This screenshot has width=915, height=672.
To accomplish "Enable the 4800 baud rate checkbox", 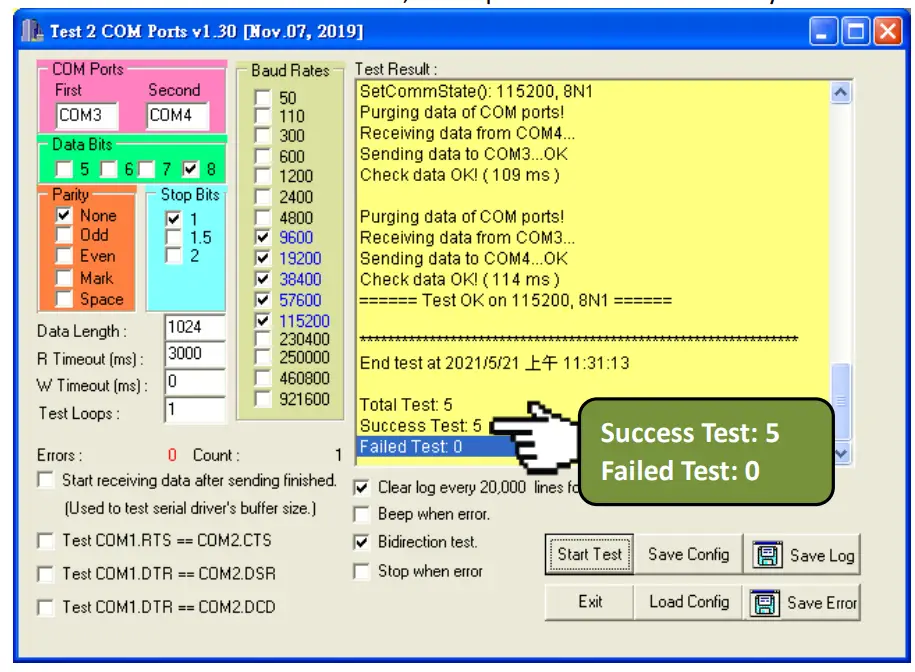I will click(263, 218).
